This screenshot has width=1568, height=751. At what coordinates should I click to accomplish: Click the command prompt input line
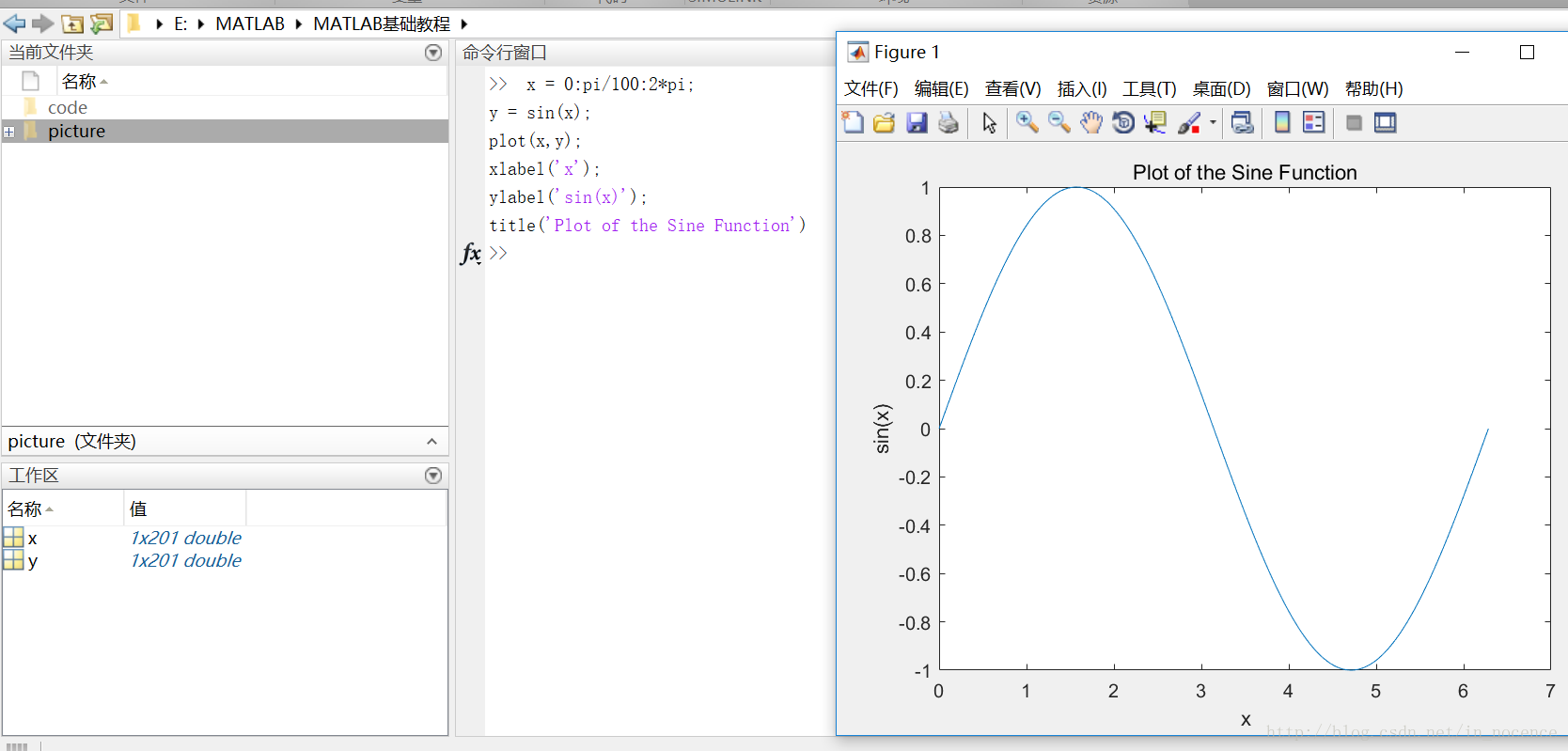pos(658,253)
